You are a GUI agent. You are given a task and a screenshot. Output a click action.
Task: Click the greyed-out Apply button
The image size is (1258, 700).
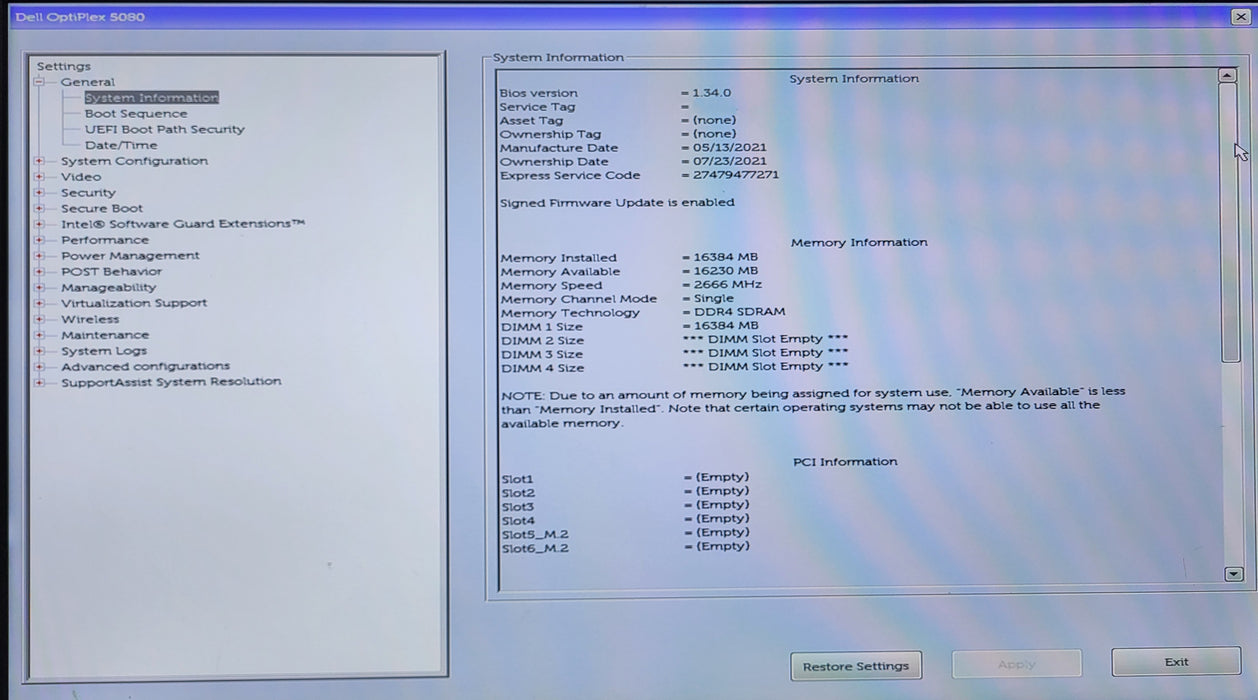pos(1016,664)
